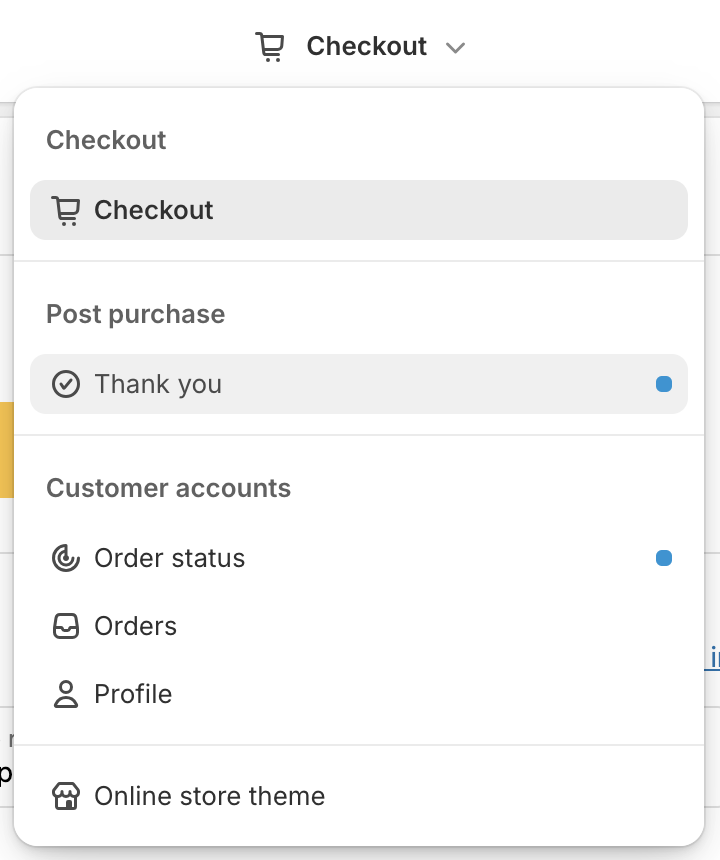Image resolution: width=720 pixels, height=860 pixels.
Task: Click the storefront icon beside Online store theme
Action: (x=66, y=796)
